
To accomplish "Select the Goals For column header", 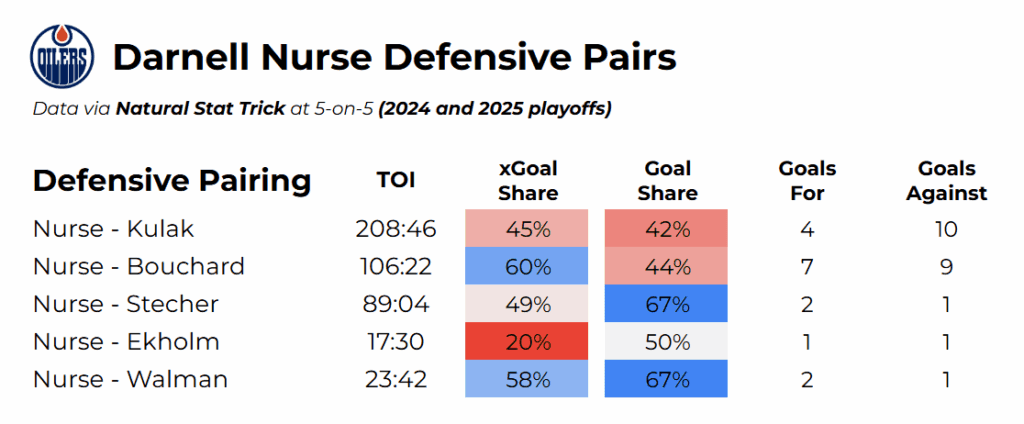I will [x=807, y=181].
